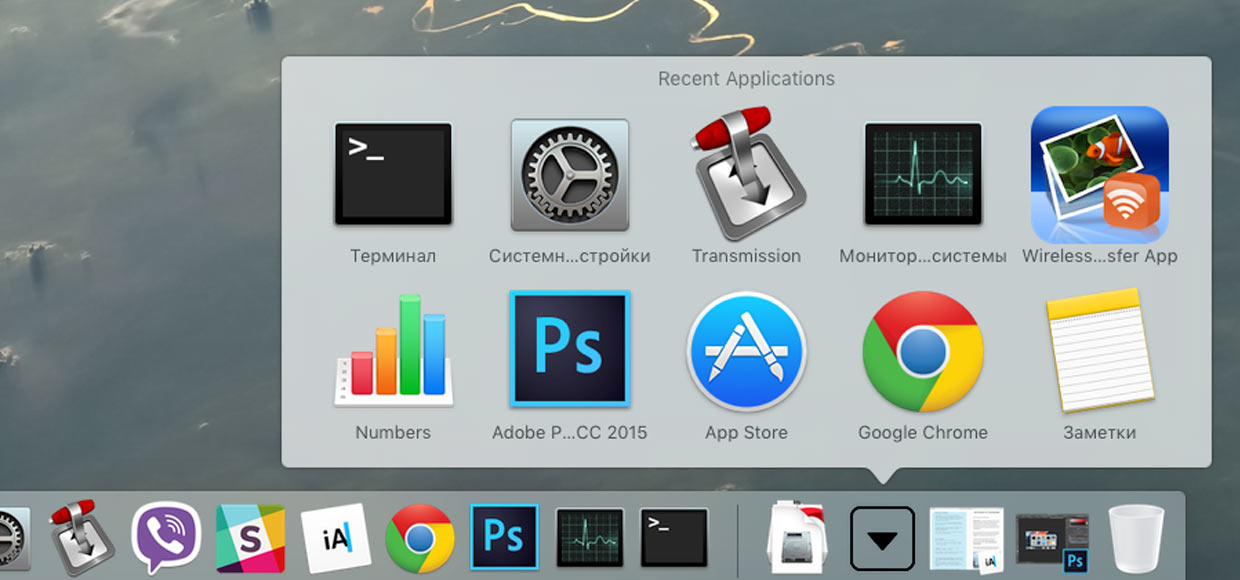Viewport: 1240px width, 580px height.
Task: Open Мониторинг системы in the stack grid
Action: [923, 174]
